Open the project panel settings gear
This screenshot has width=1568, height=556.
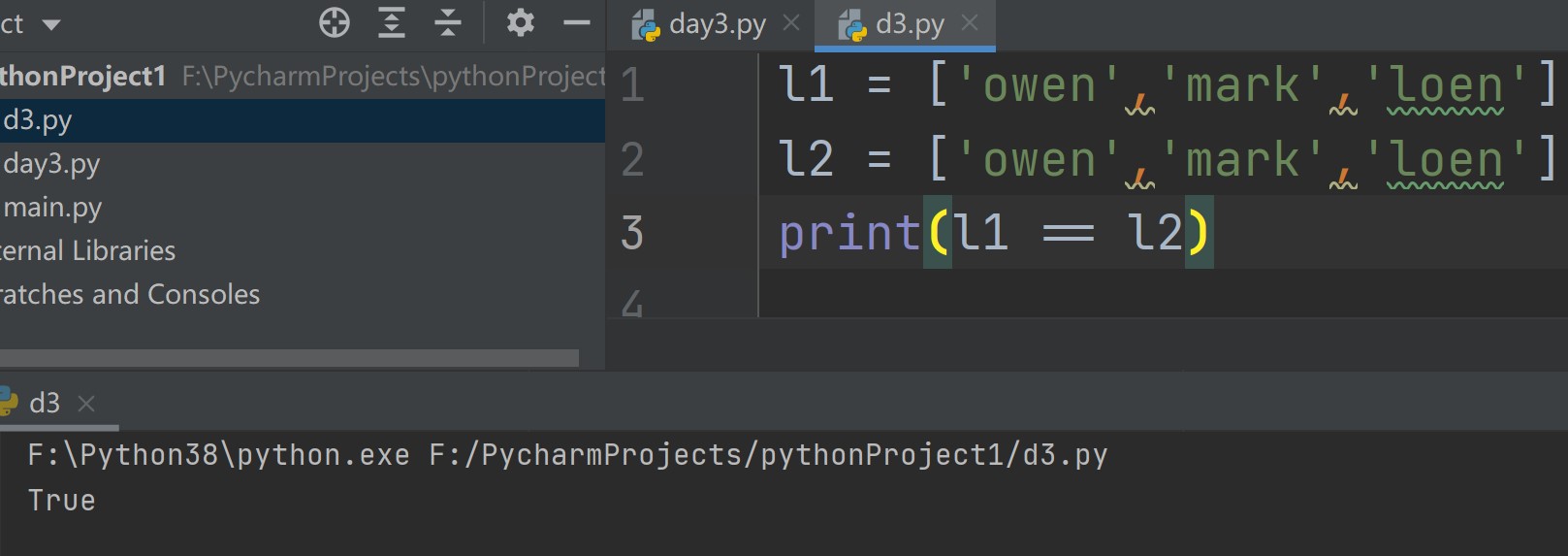(x=521, y=22)
